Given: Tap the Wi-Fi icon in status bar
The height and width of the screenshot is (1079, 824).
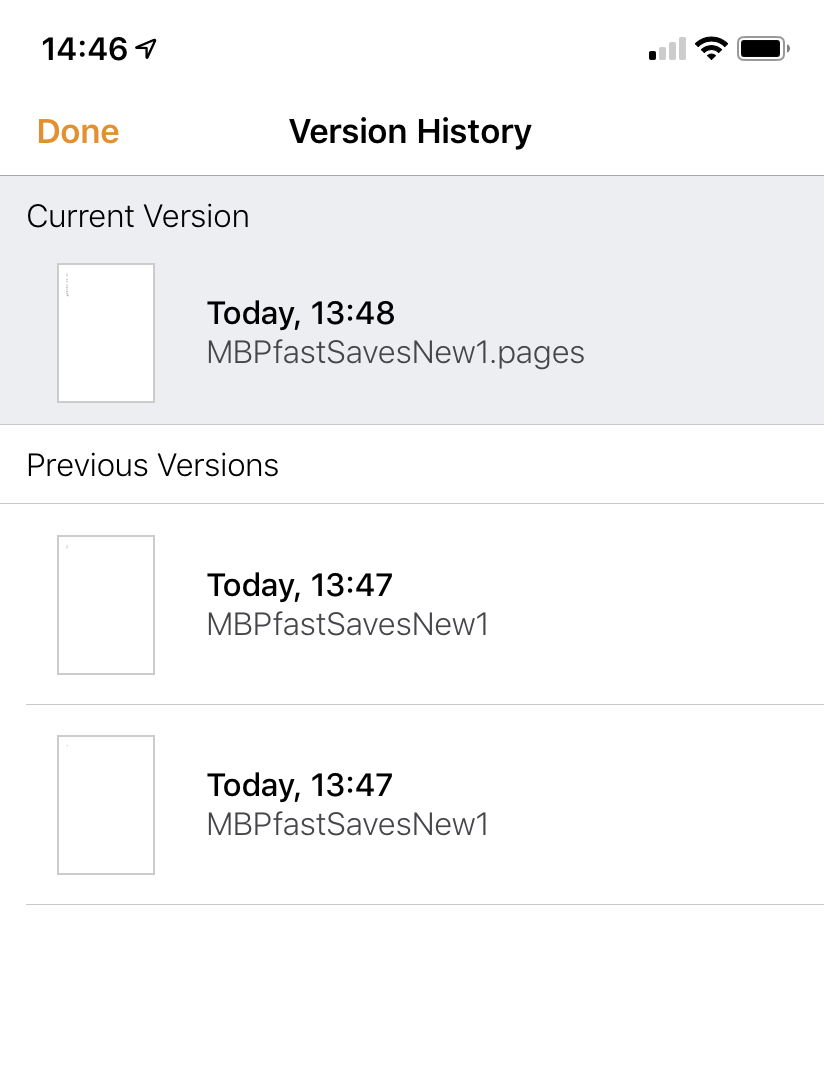Looking at the screenshot, I should (711, 48).
